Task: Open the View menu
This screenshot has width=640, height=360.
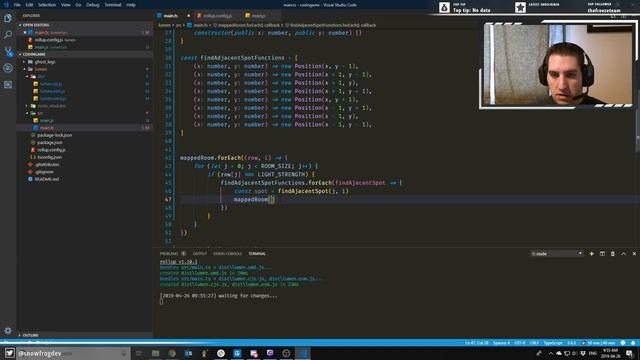Action: pyautogui.click(x=65, y=5)
